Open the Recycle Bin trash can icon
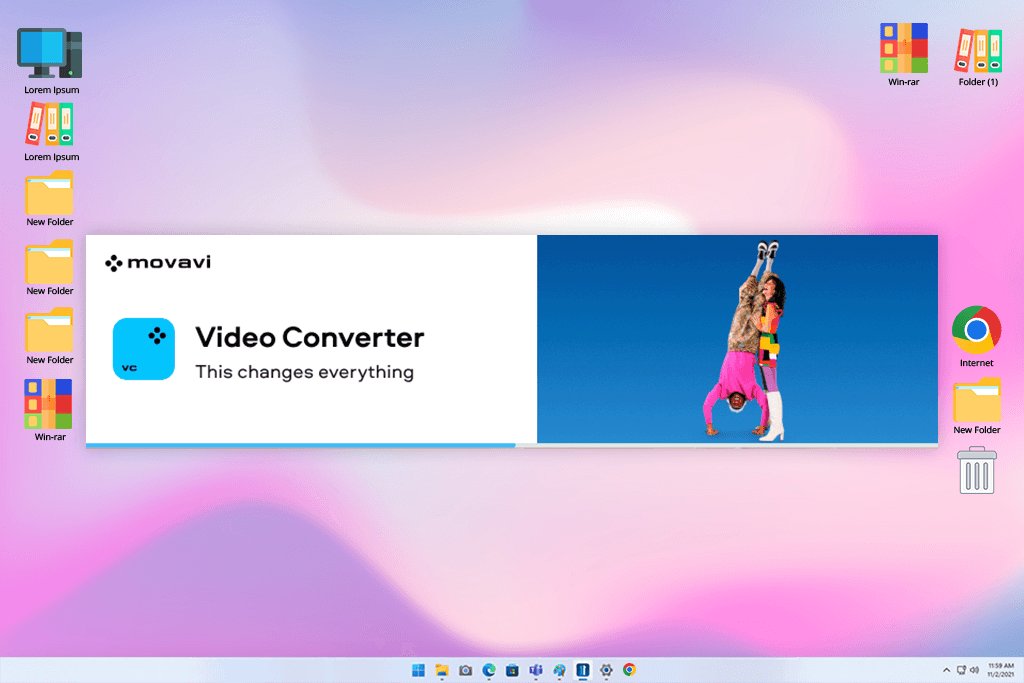This screenshot has width=1024, height=683. pyautogui.click(x=977, y=470)
